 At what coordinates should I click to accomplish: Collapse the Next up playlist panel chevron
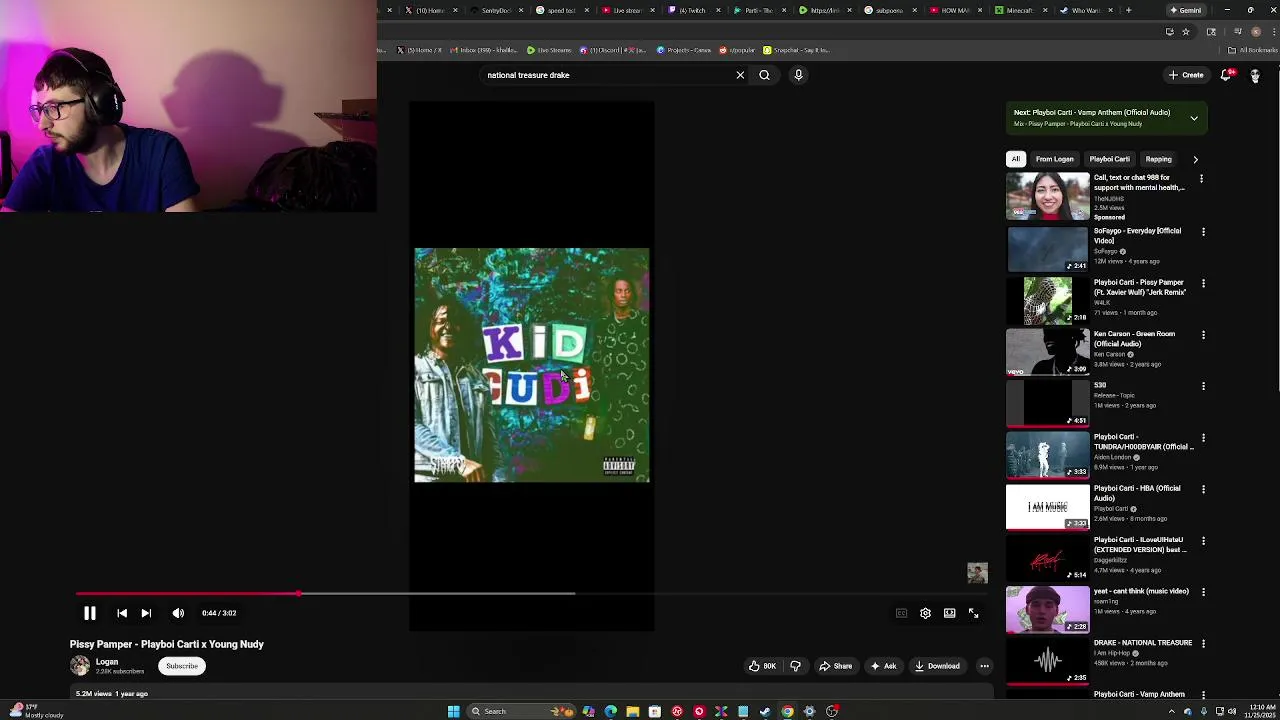pos(1193,118)
